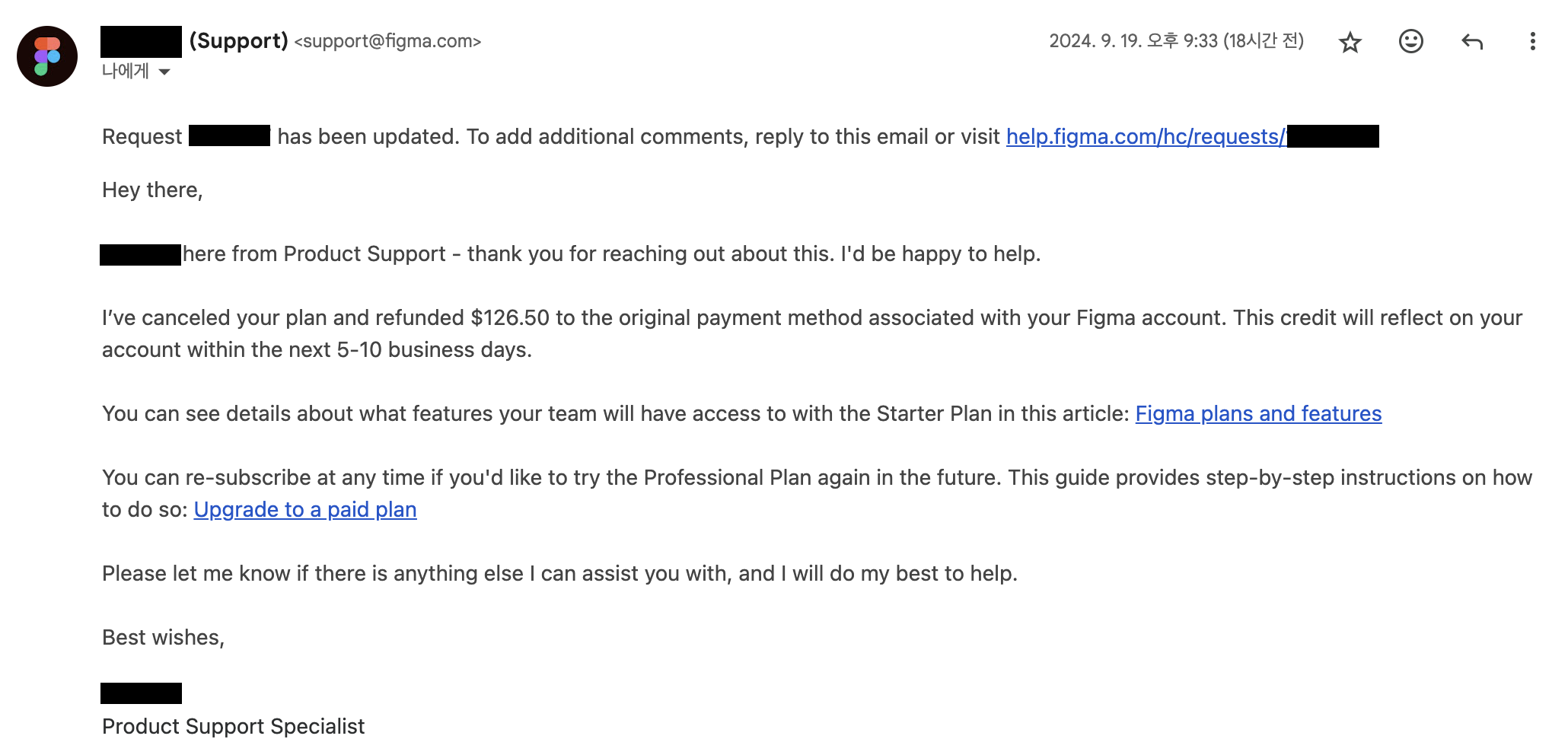The image size is (1568, 755).
Task: Click the Best wishes closing line
Action: pos(163,637)
